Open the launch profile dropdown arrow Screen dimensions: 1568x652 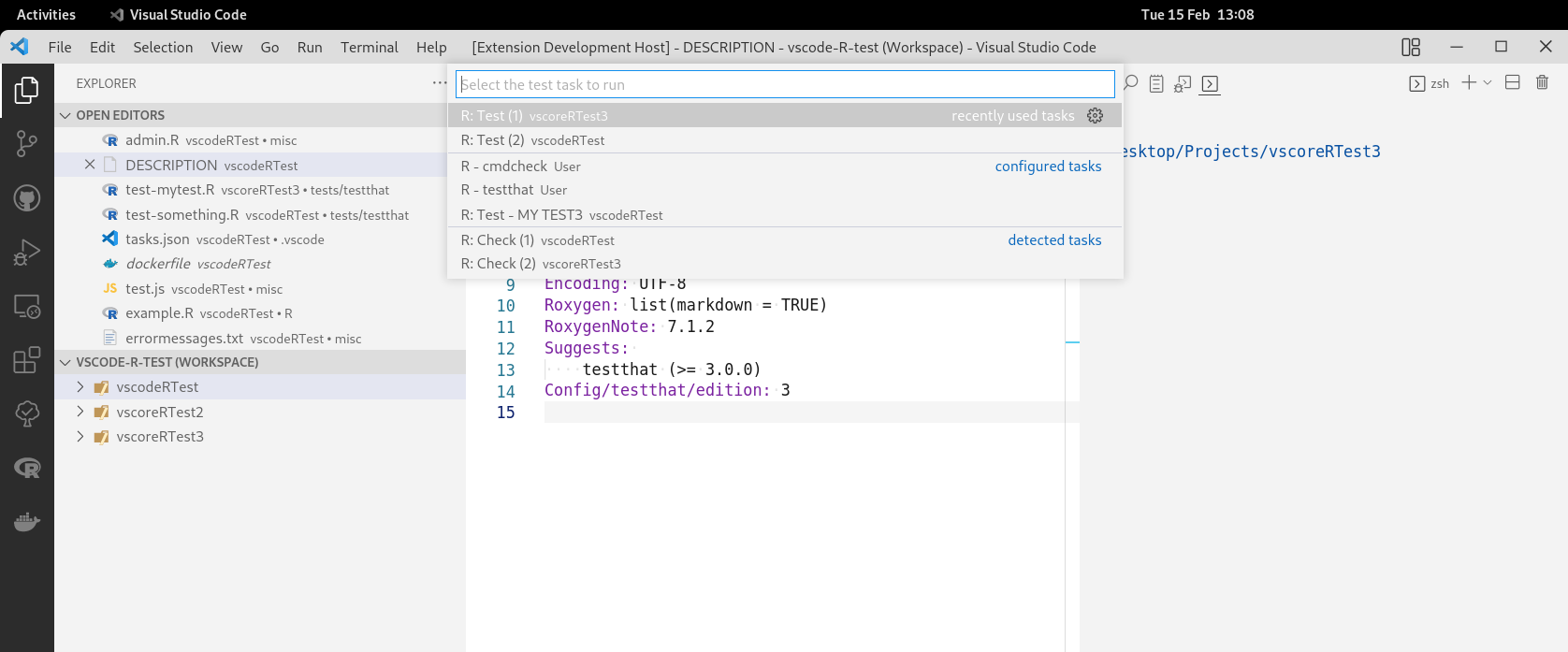[1488, 82]
